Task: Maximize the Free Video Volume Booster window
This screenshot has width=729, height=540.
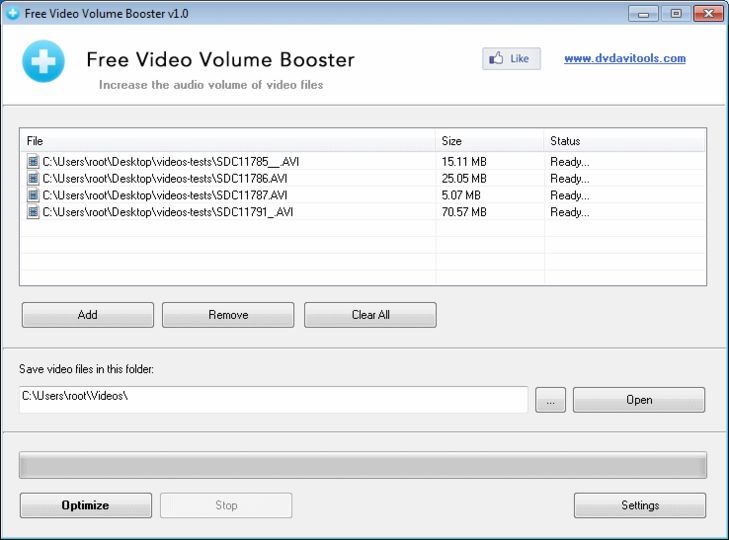Action: pos(676,13)
